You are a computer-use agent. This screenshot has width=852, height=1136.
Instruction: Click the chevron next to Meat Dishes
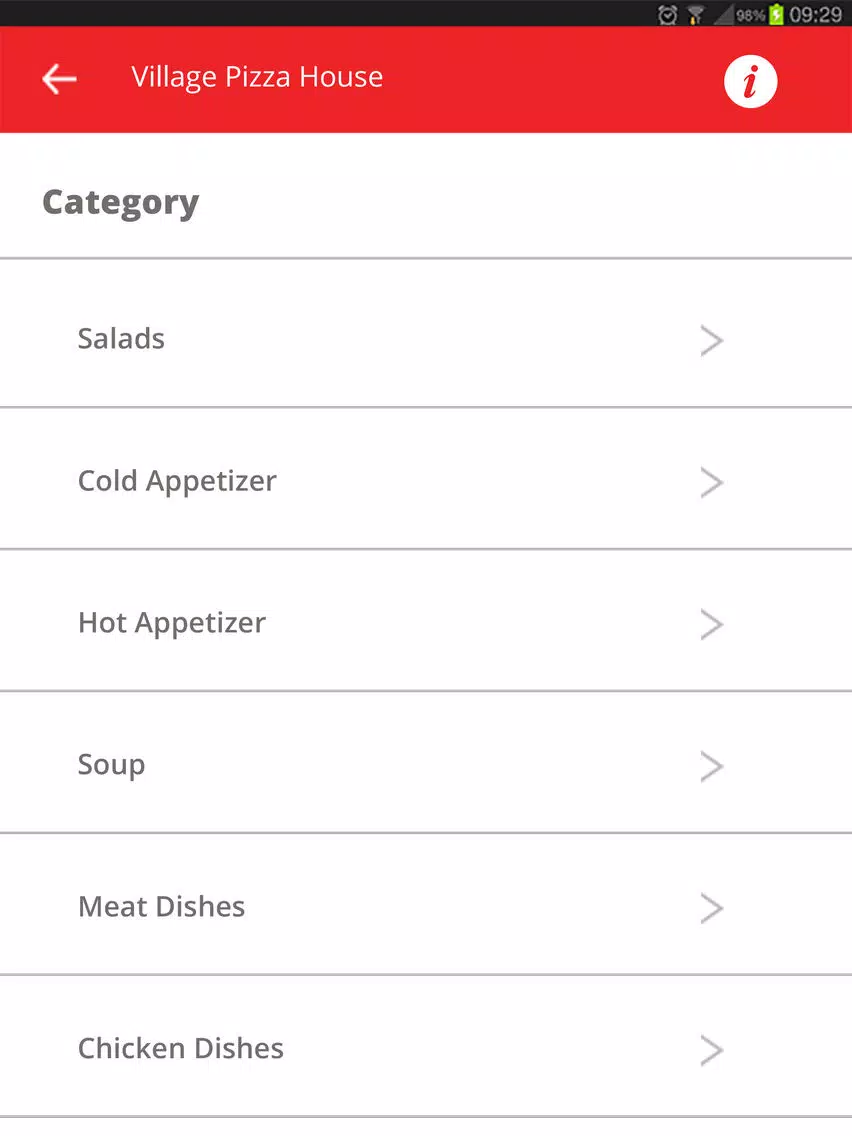711,909
